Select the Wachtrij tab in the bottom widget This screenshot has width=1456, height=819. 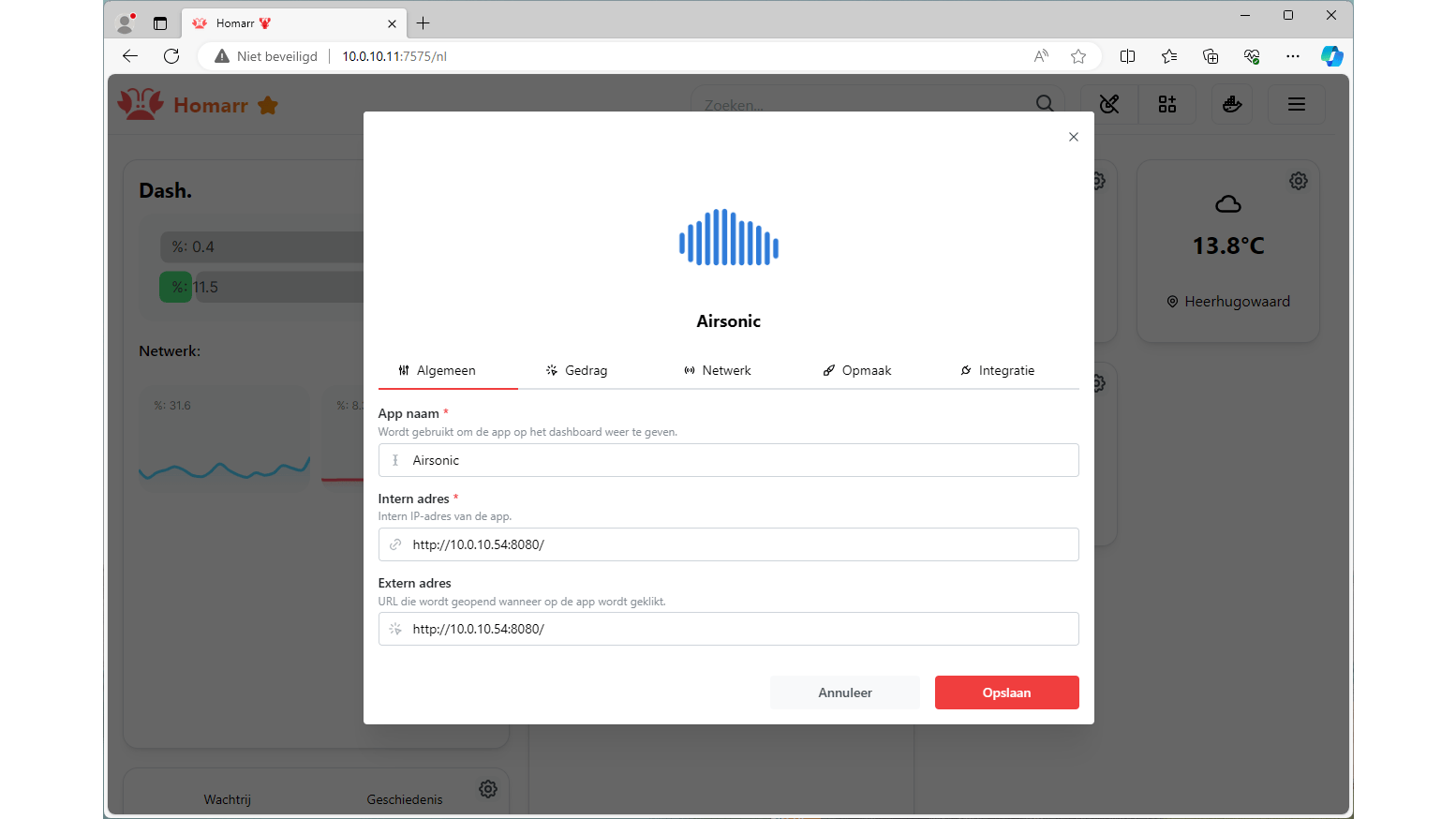pos(228,799)
